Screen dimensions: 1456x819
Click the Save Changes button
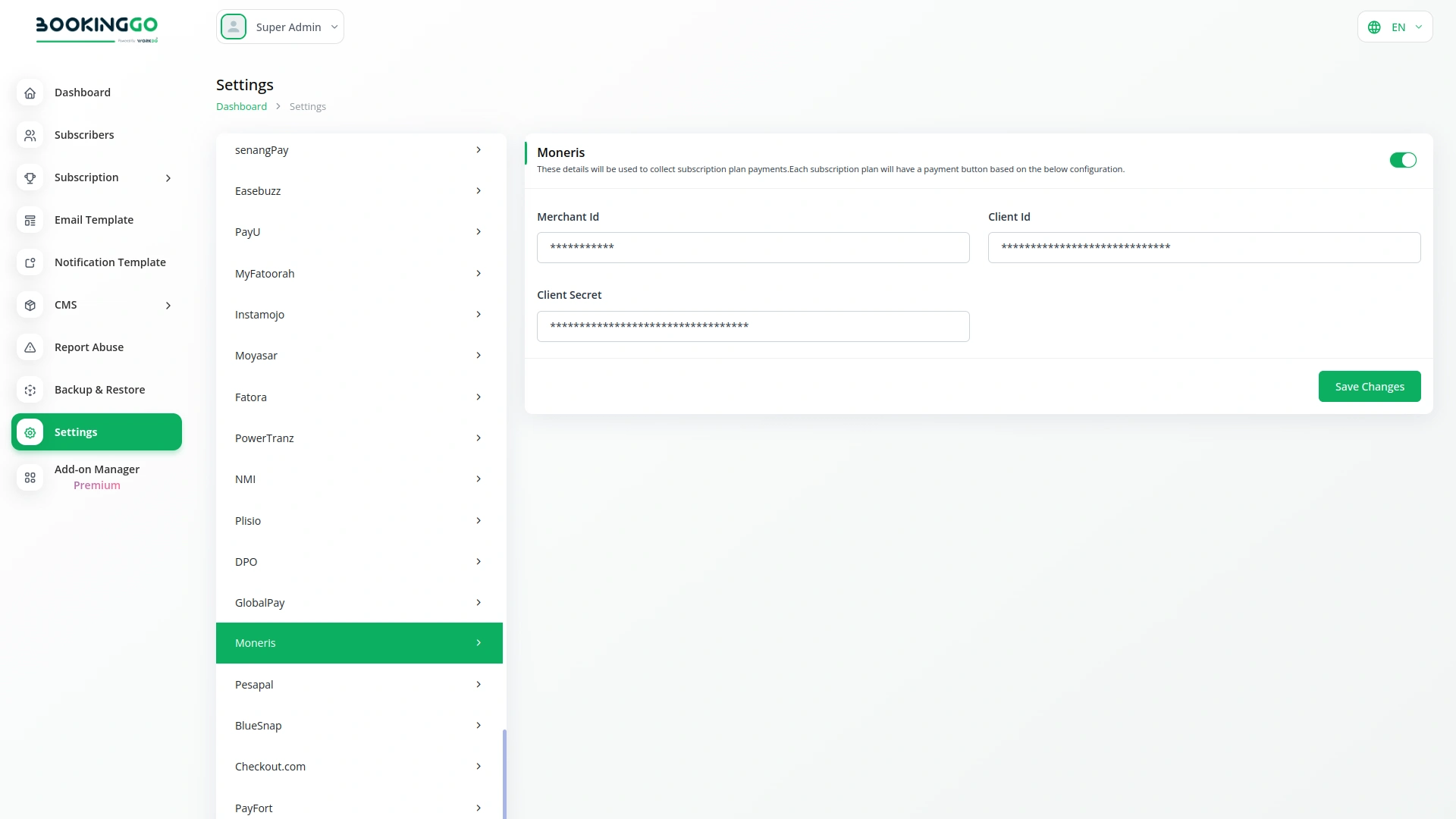pos(1369,386)
